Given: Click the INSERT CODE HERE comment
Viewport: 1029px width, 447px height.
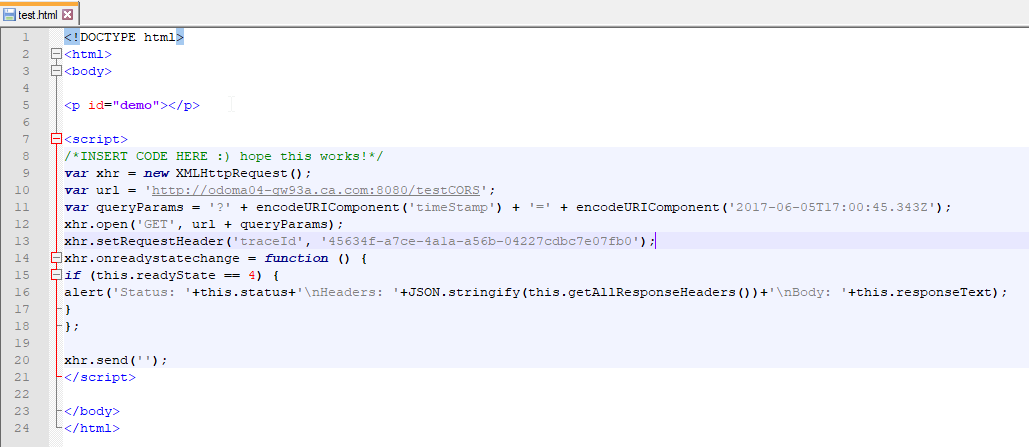Looking at the screenshot, I should 224,156.
